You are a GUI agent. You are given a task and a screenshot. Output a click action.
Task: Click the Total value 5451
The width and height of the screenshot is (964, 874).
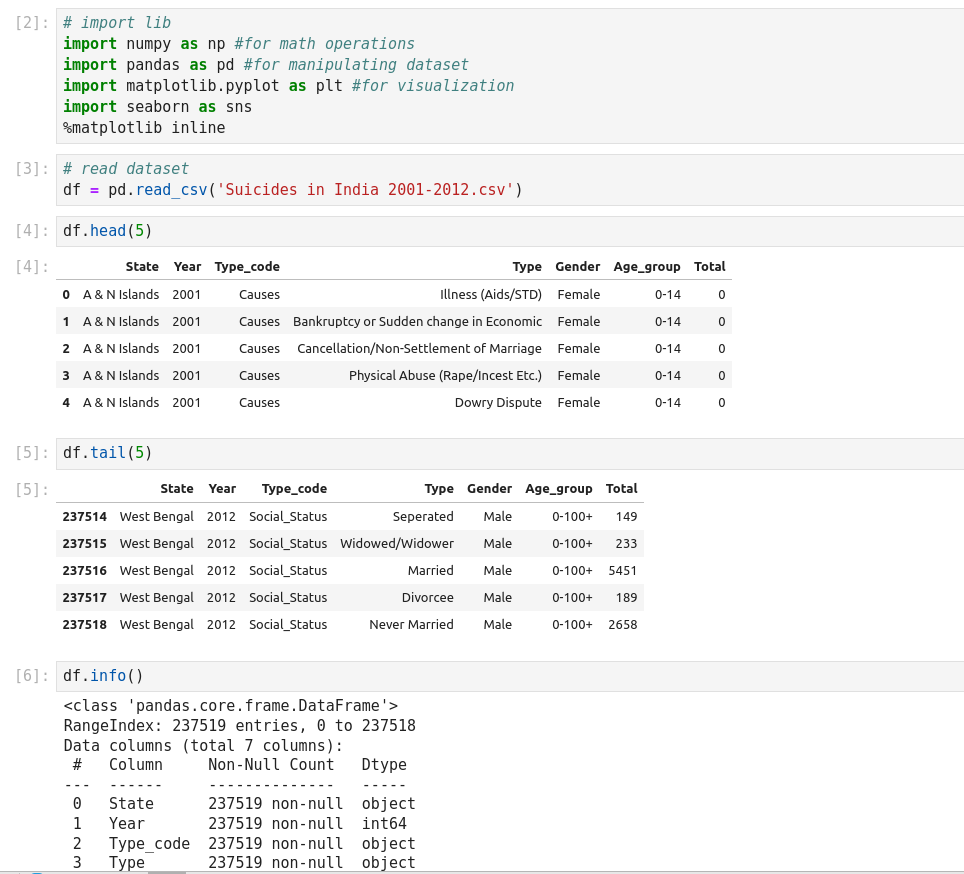[622, 571]
